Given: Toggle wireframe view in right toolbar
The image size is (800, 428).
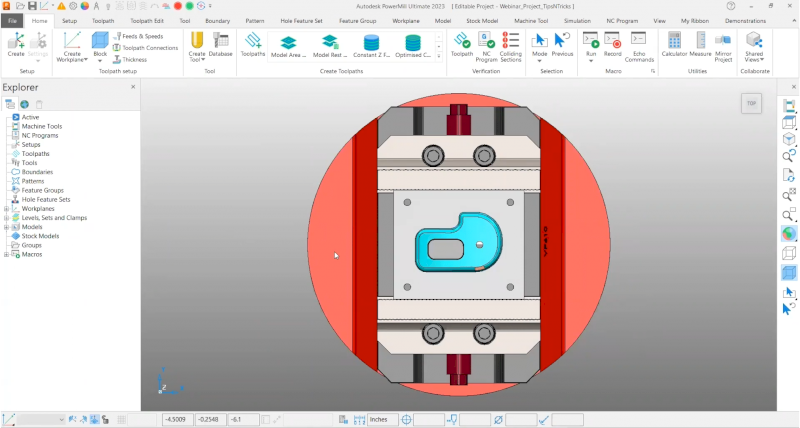Looking at the screenshot, I should coord(789,253).
